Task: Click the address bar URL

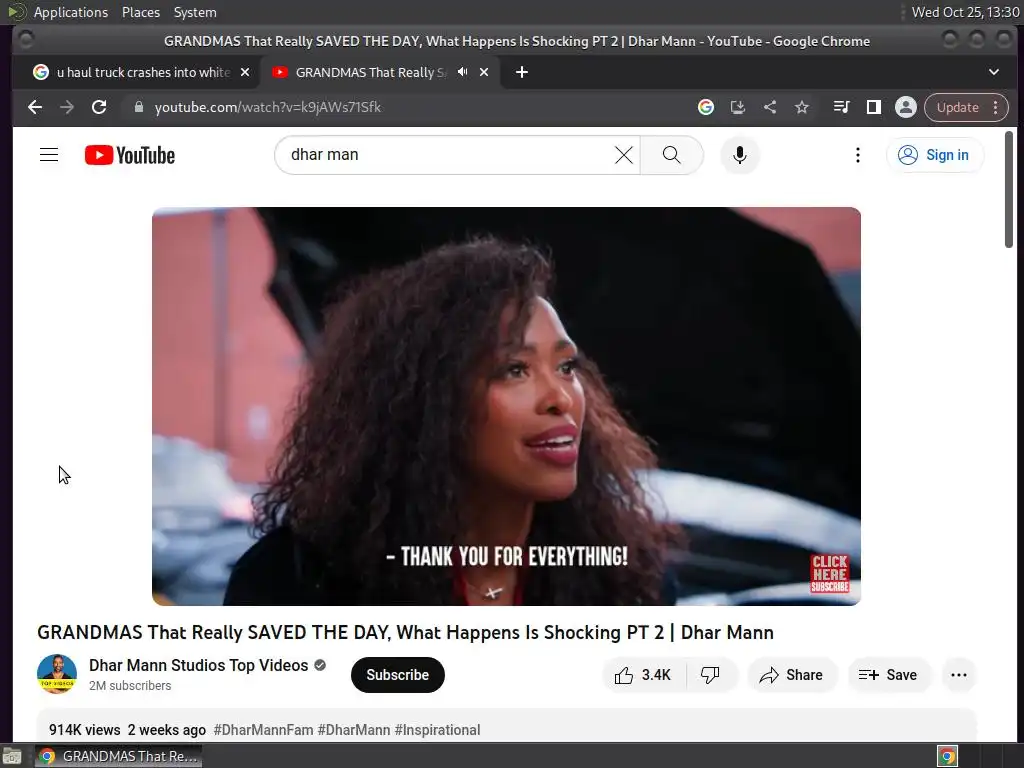Action: [x=268, y=107]
